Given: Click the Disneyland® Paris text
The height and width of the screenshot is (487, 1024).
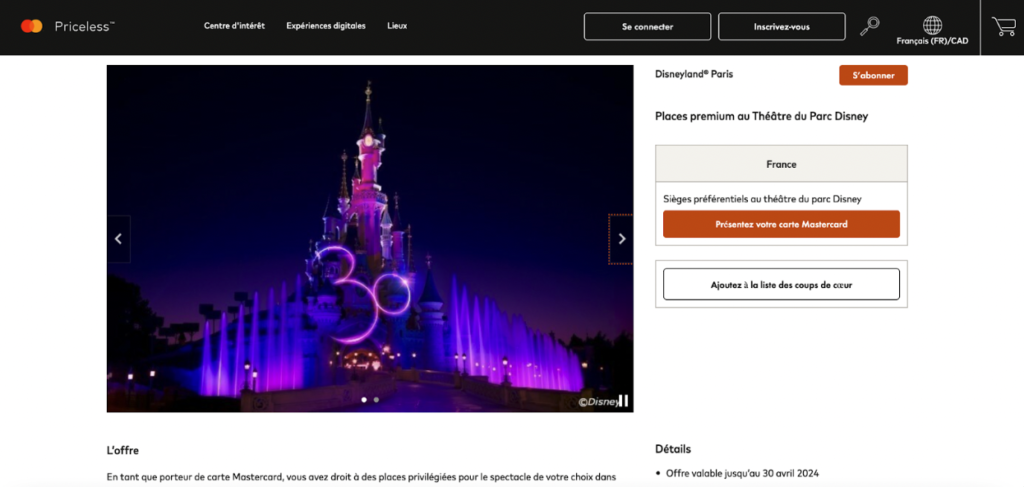Looking at the screenshot, I should 694,74.
